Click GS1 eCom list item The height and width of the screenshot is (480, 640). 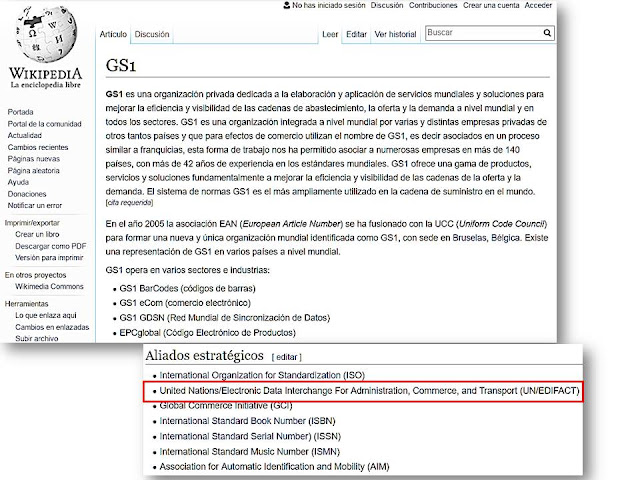(x=185, y=303)
